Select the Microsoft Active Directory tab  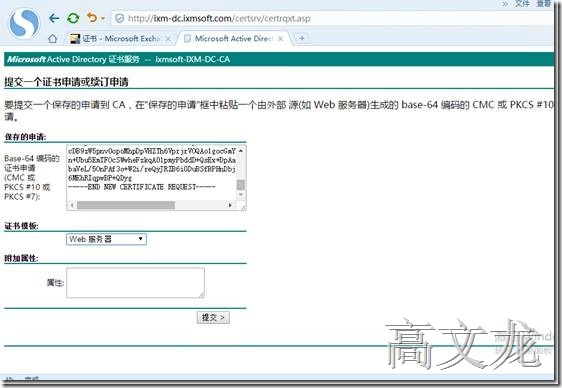(x=233, y=39)
